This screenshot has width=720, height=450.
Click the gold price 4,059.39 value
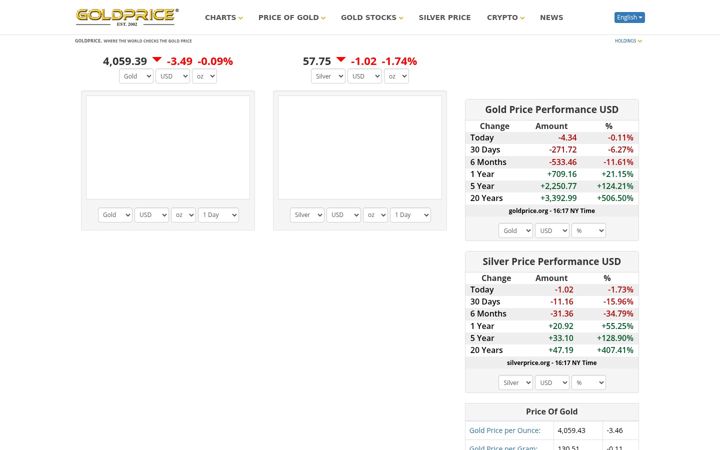coord(125,61)
